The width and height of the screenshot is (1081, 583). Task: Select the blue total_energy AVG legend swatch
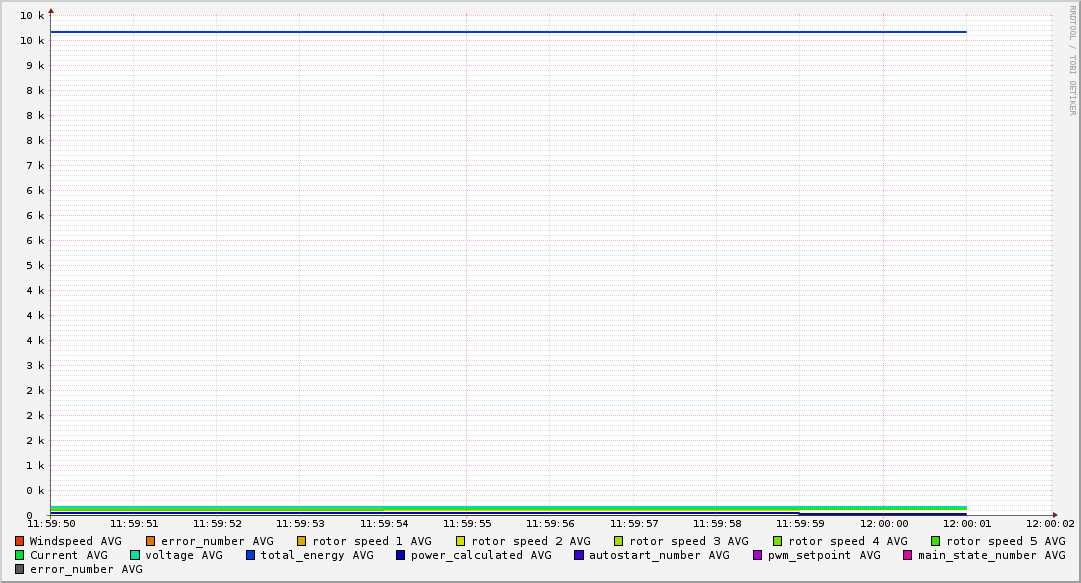(251, 555)
